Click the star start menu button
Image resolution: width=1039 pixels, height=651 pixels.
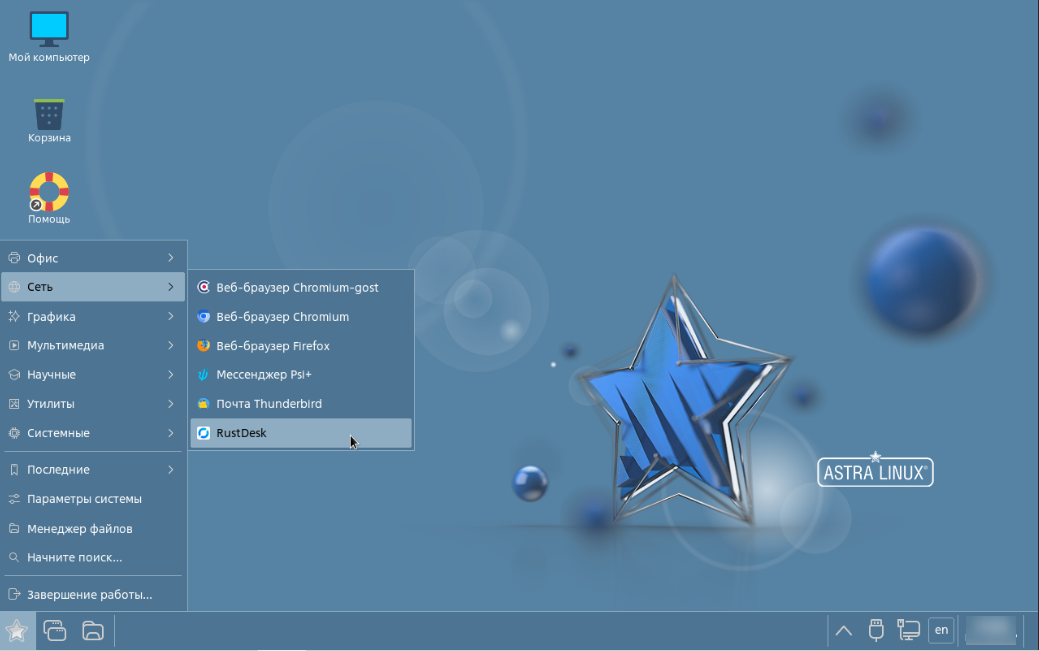click(x=17, y=630)
